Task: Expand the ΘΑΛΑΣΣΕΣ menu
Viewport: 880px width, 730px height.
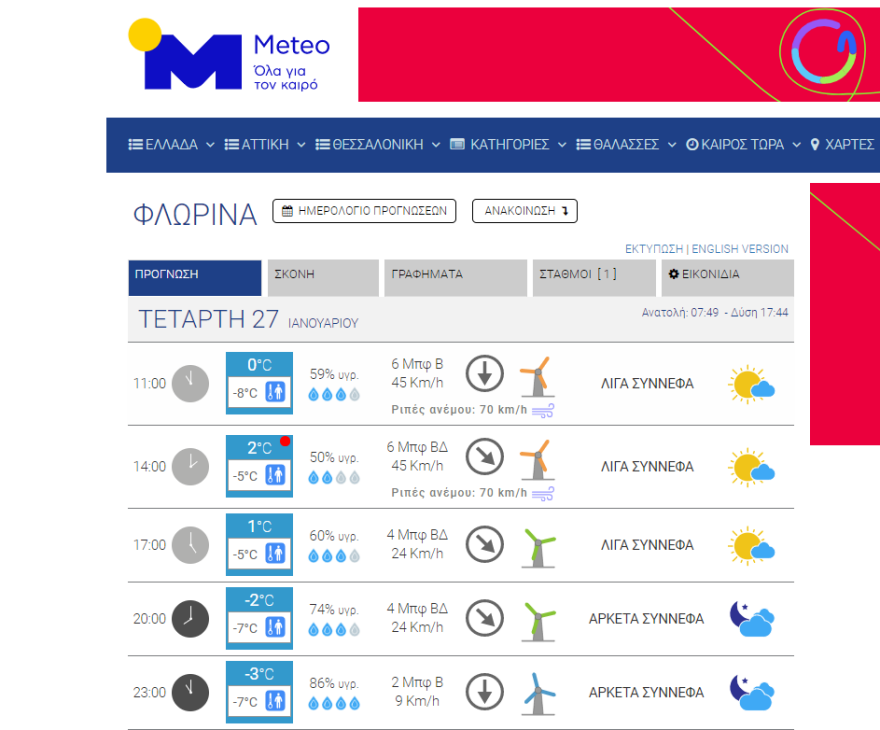Action: pos(626,145)
